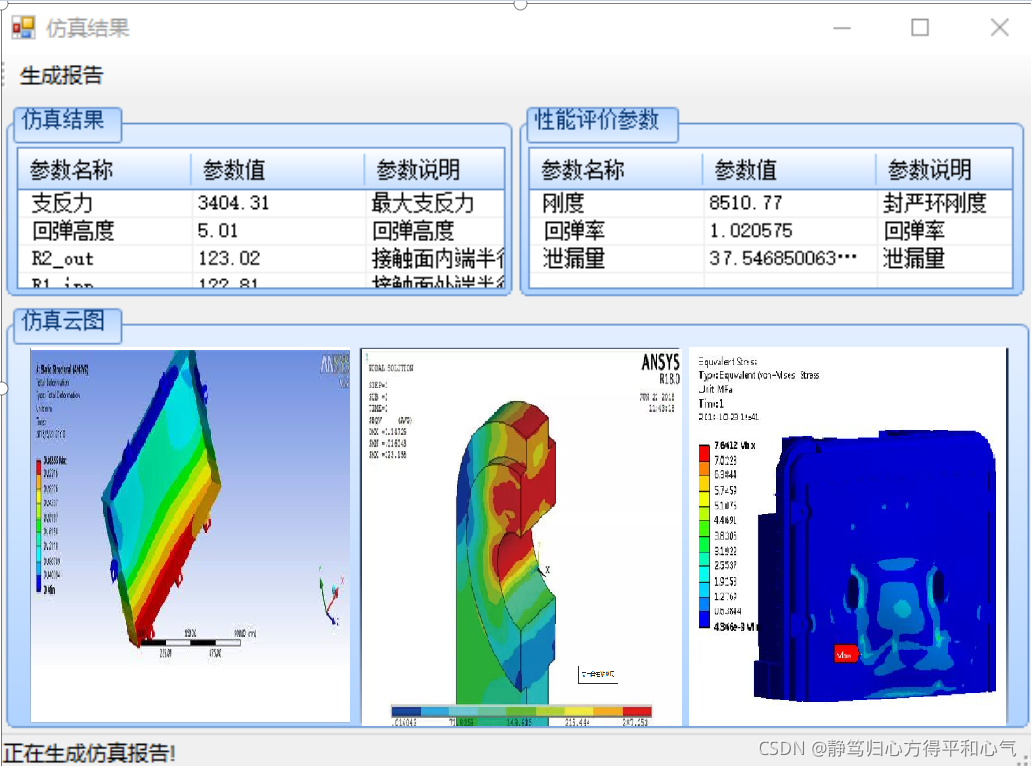The image size is (1032, 766).
Task: Close the 仿真结果 window
Action: 999,28
